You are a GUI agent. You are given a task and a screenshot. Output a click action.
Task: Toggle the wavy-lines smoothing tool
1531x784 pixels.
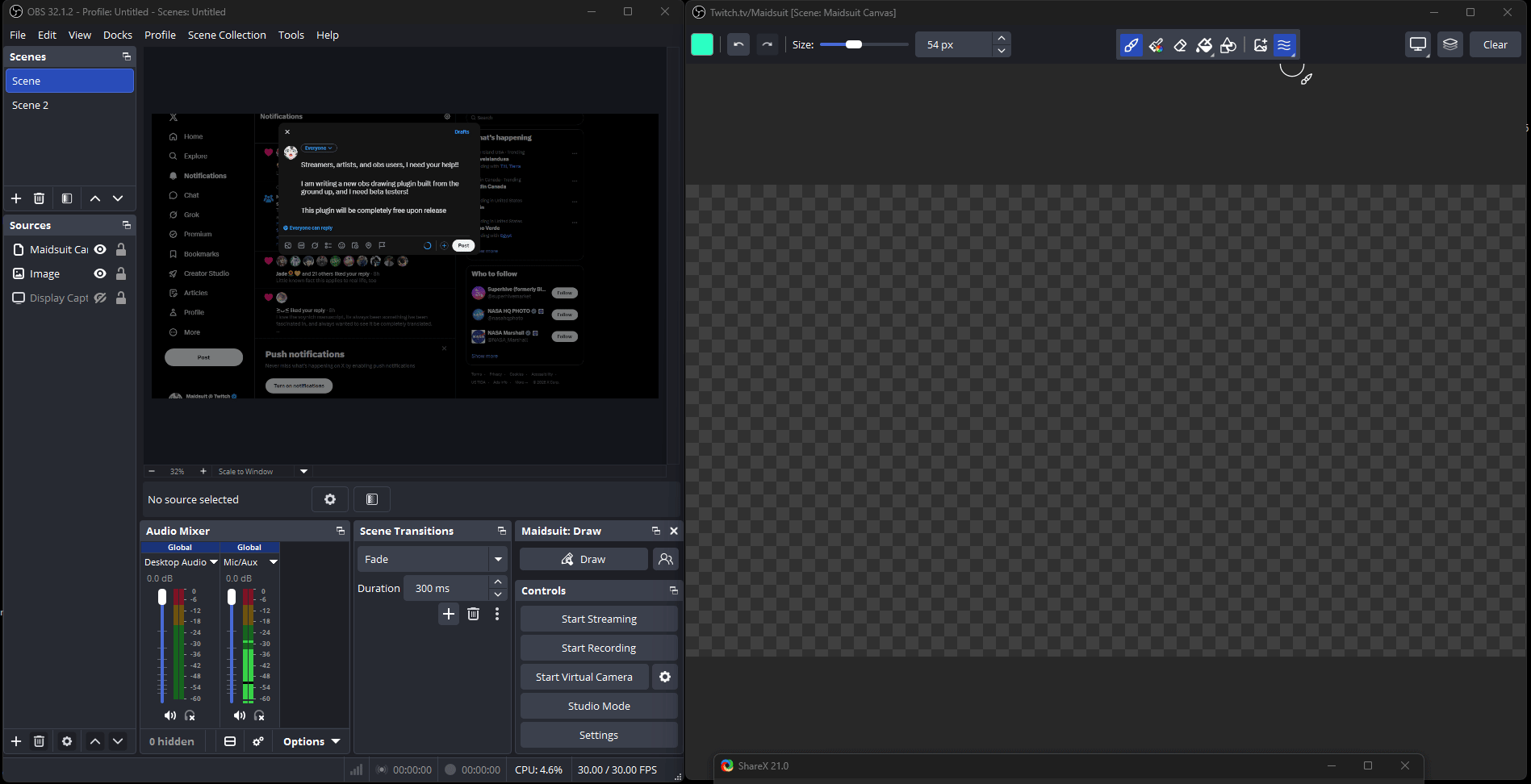[x=1284, y=45]
